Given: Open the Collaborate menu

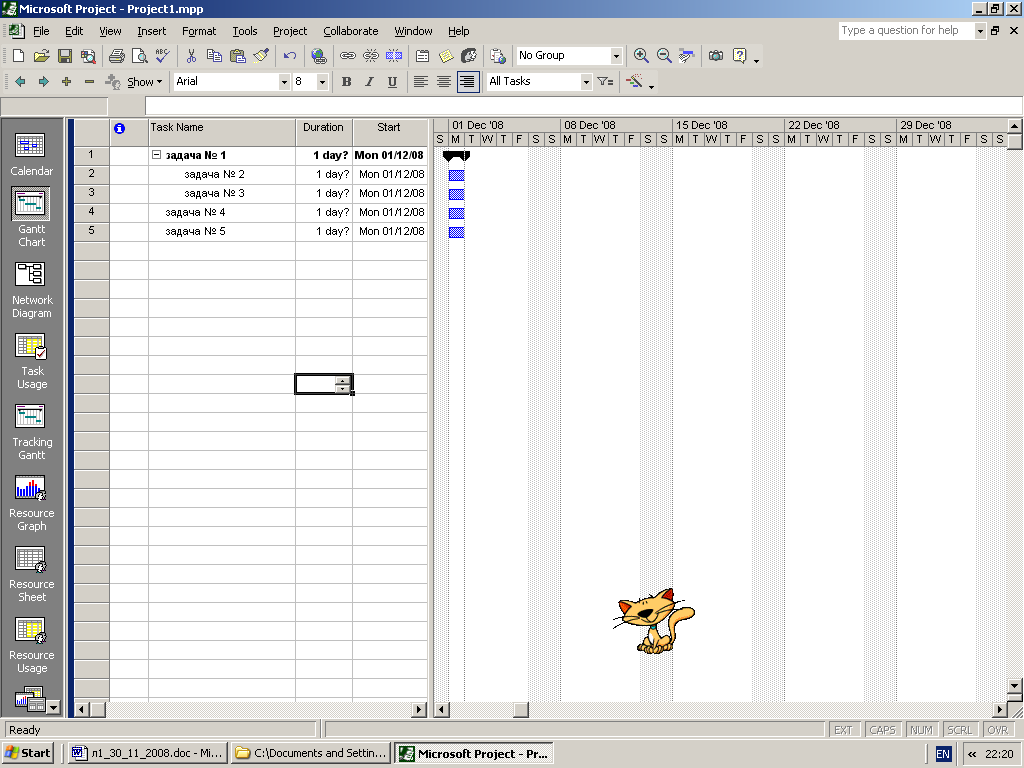Looking at the screenshot, I should coord(351,31).
